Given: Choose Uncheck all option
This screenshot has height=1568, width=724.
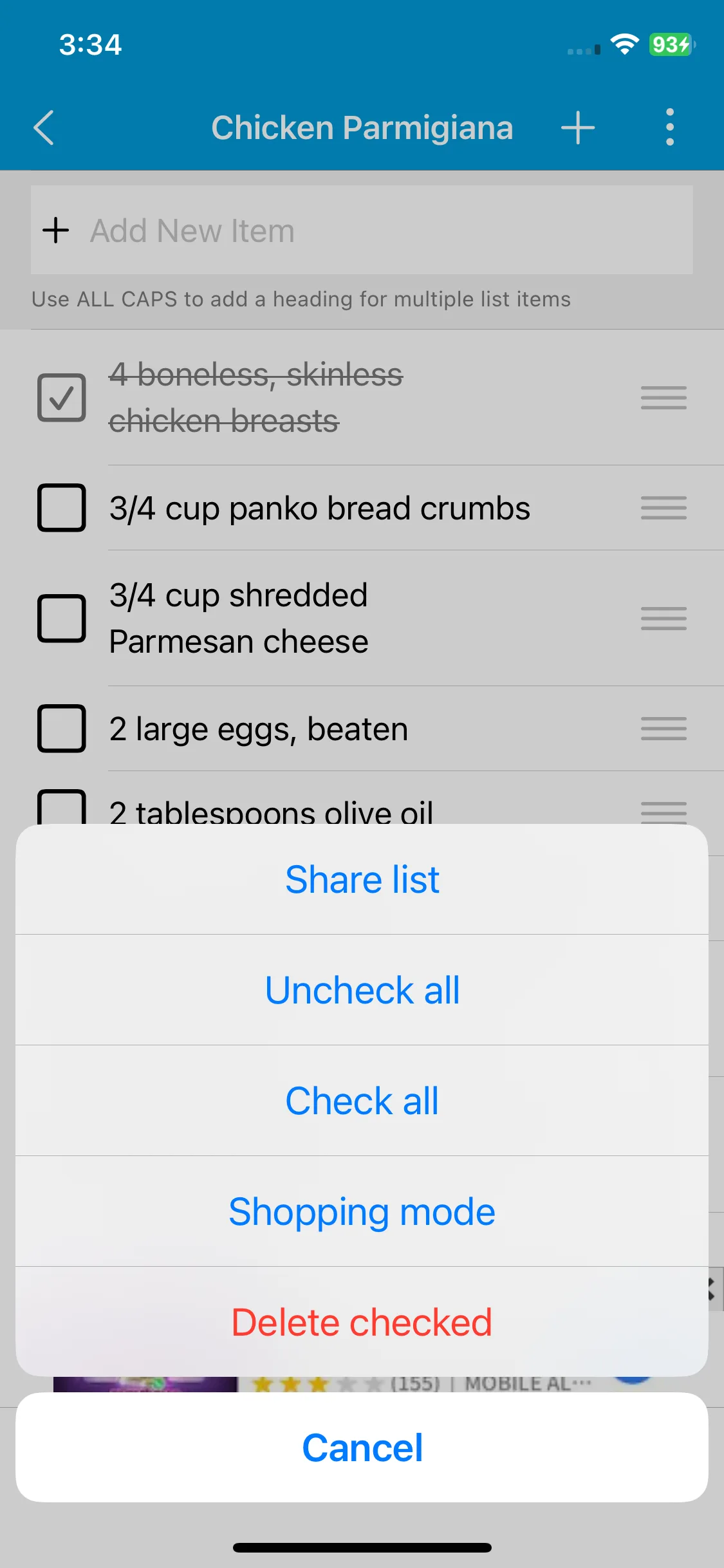Looking at the screenshot, I should (362, 990).
